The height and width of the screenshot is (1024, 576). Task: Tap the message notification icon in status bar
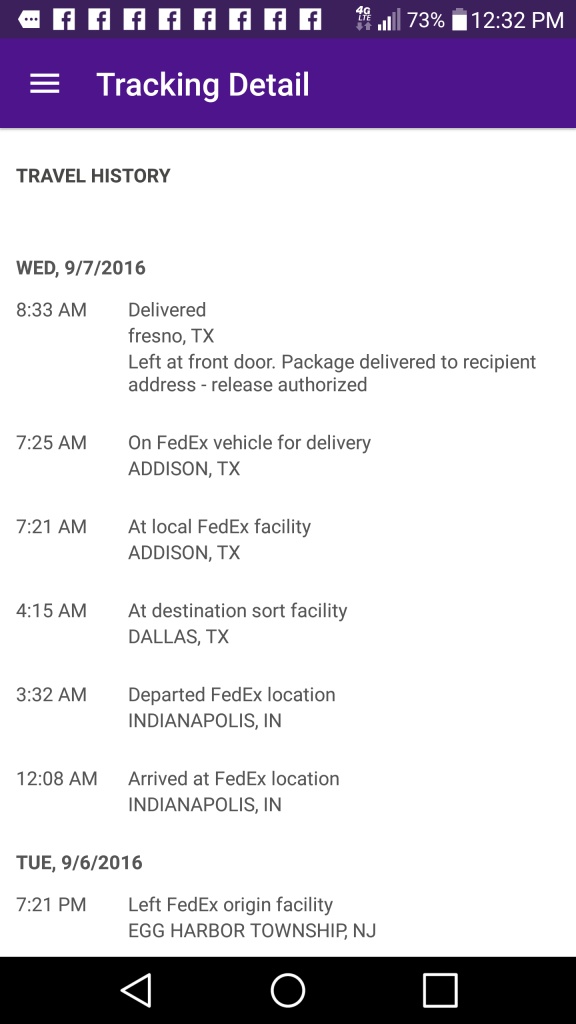pyautogui.click(x=28, y=20)
